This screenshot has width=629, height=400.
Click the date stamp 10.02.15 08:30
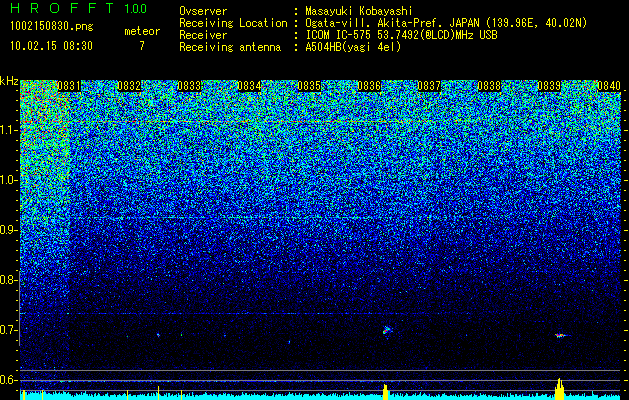51,46
